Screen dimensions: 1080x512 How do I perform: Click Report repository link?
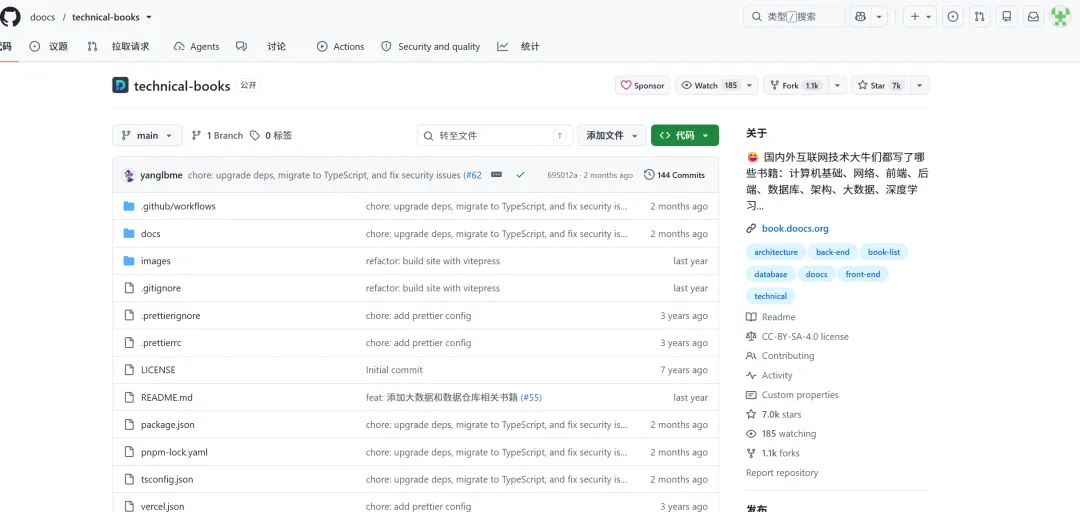(782, 473)
